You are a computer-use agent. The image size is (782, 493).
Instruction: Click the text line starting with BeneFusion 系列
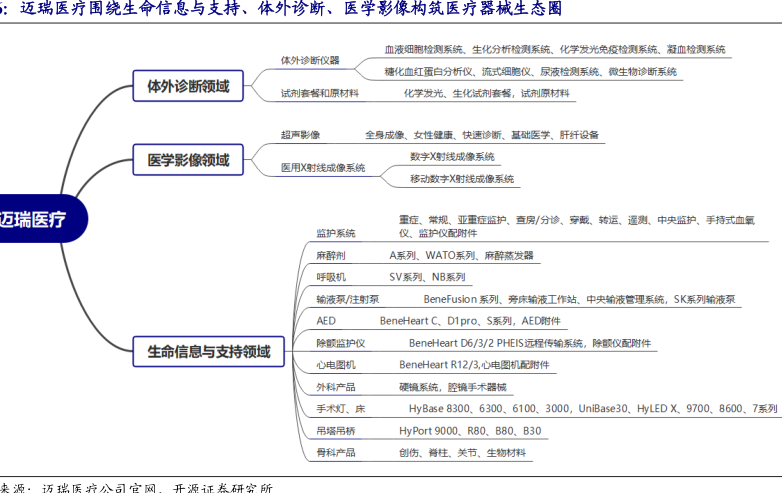pos(579,300)
